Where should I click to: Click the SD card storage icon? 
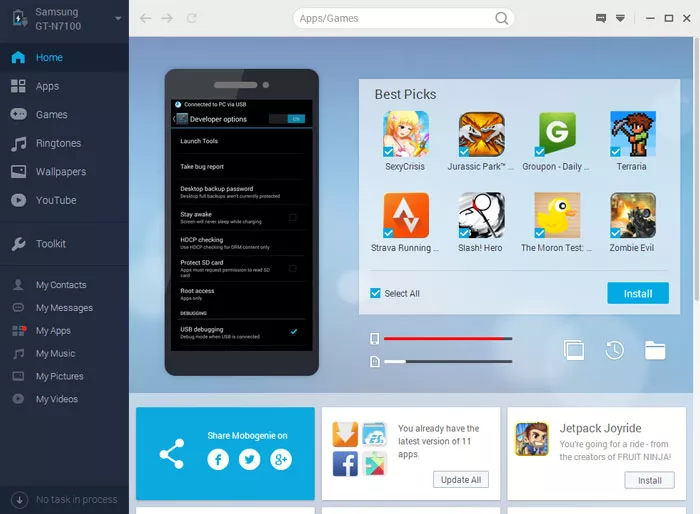tap(375, 361)
